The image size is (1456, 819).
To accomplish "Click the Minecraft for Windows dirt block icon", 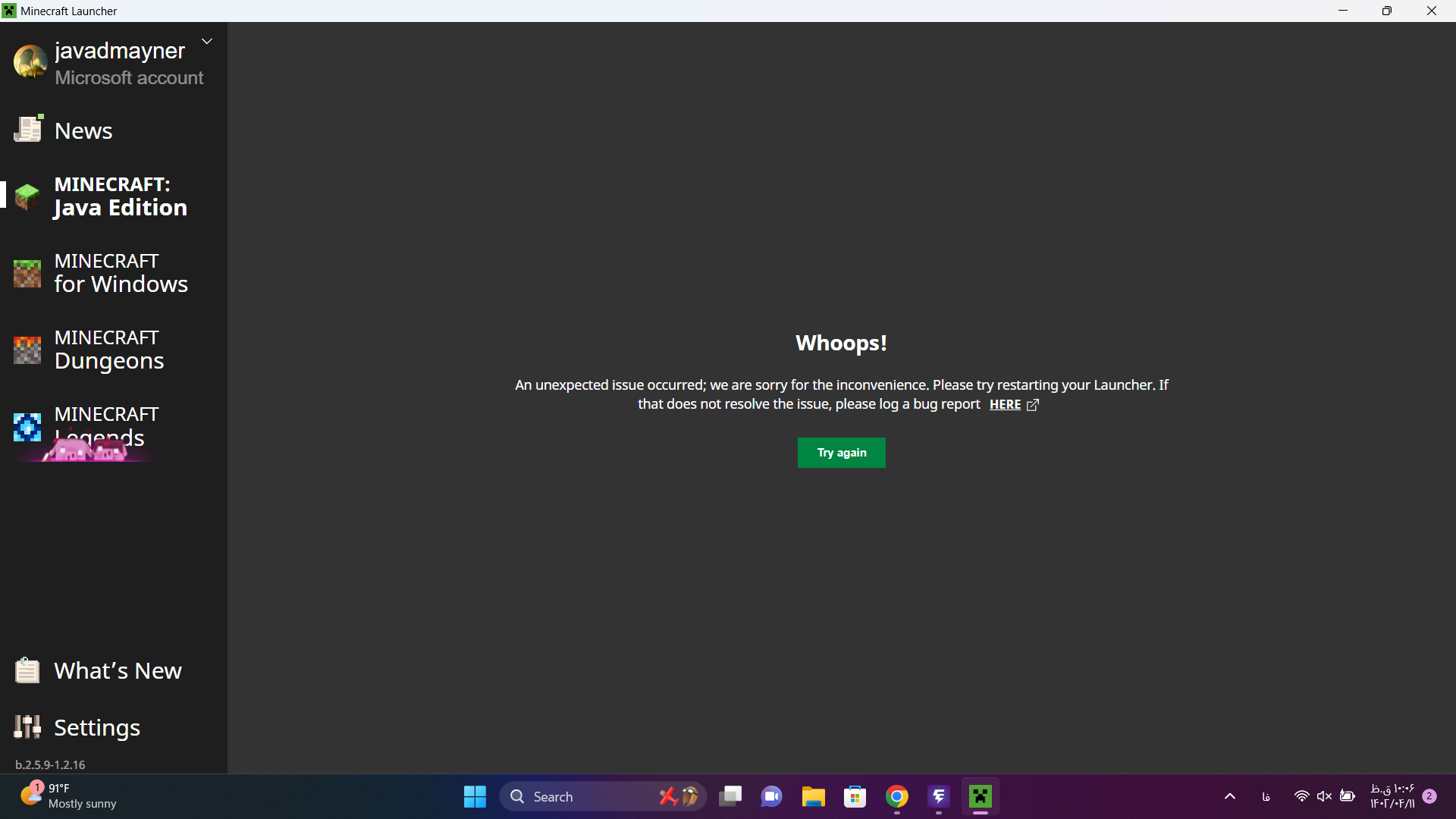I will coord(27,273).
